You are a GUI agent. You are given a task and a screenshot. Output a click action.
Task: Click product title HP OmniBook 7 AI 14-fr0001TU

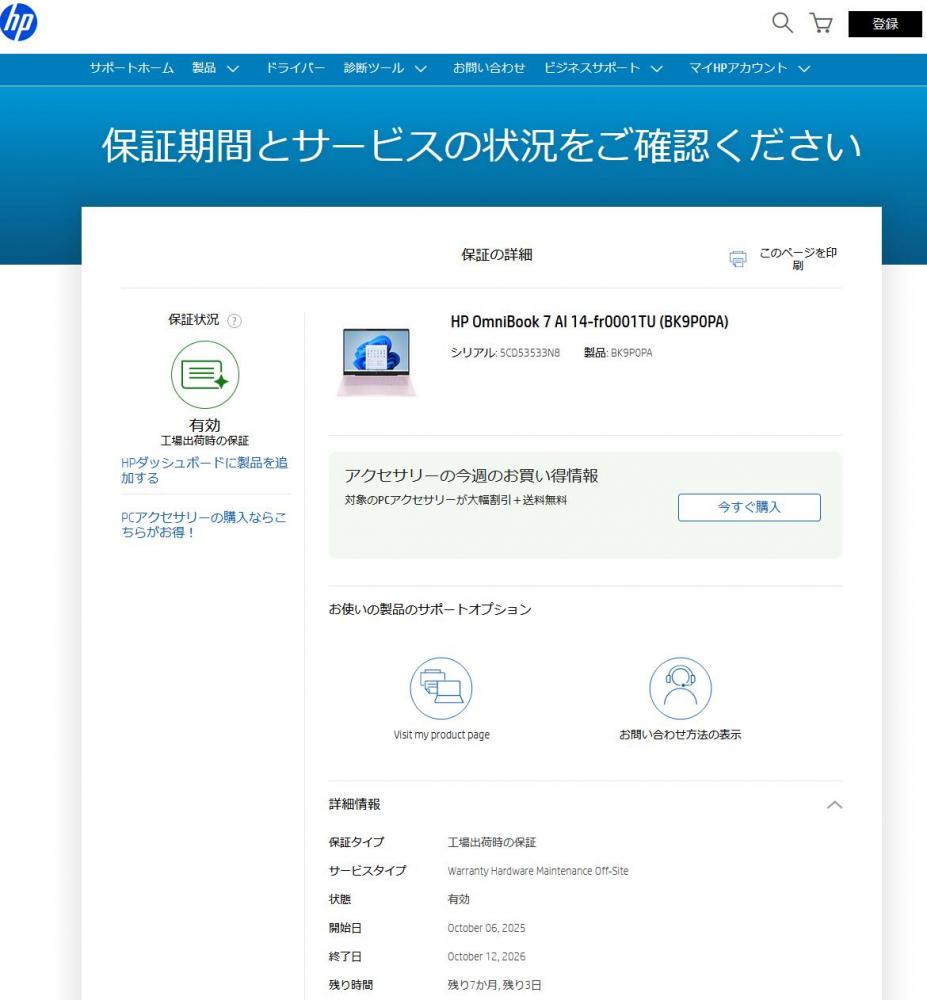[x=589, y=321]
